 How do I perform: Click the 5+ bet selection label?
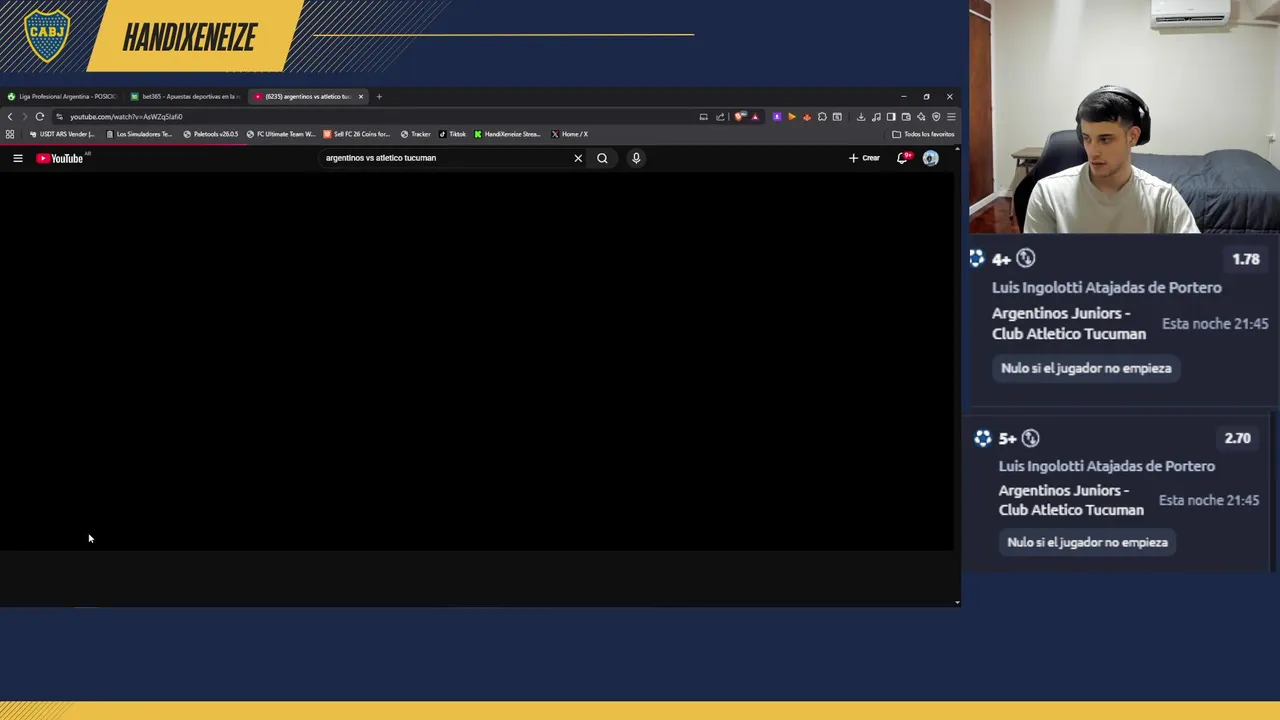click(1007, 439)
